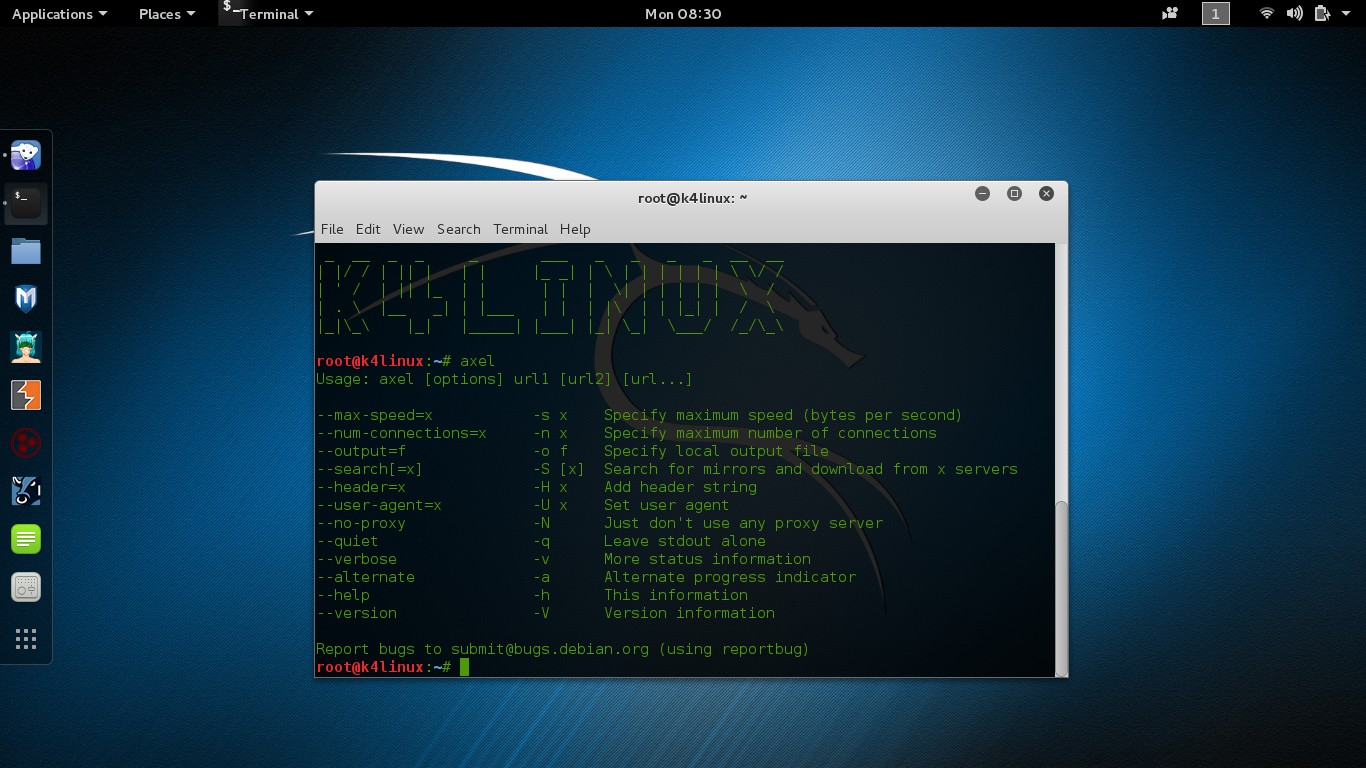Click the '--header=x' option text
The height and width of the screenshot is (768, 1366).
pos(361,487)
